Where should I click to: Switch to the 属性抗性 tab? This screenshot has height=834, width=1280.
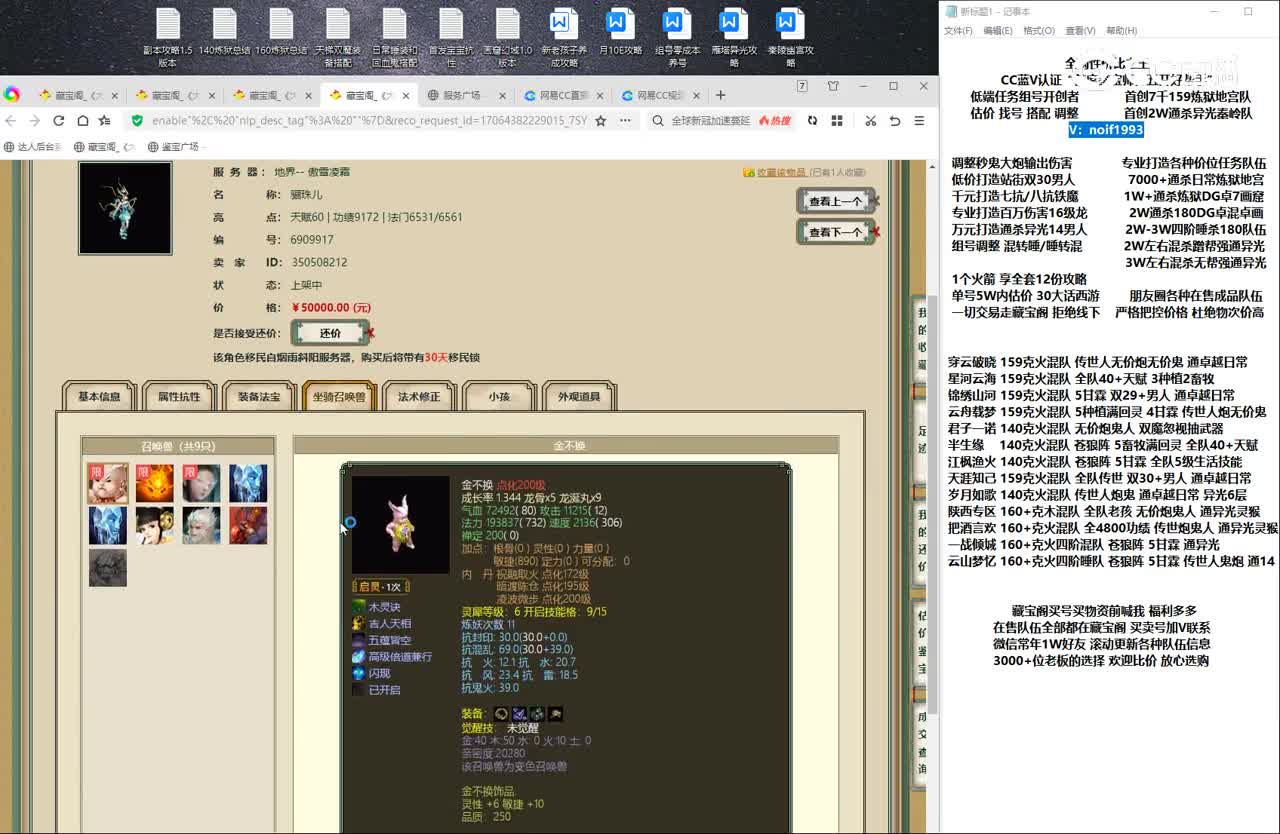pos(179,397)
